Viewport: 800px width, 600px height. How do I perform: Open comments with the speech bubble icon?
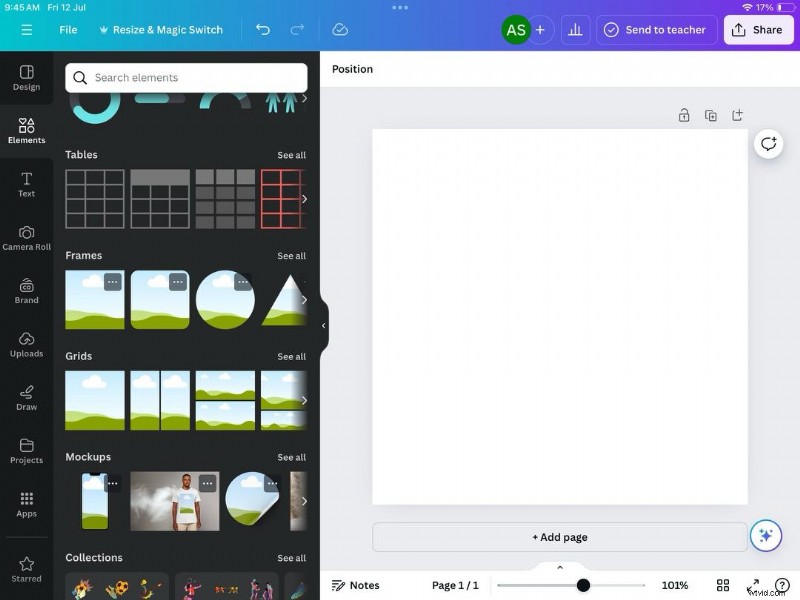click(x=768, y=144)
